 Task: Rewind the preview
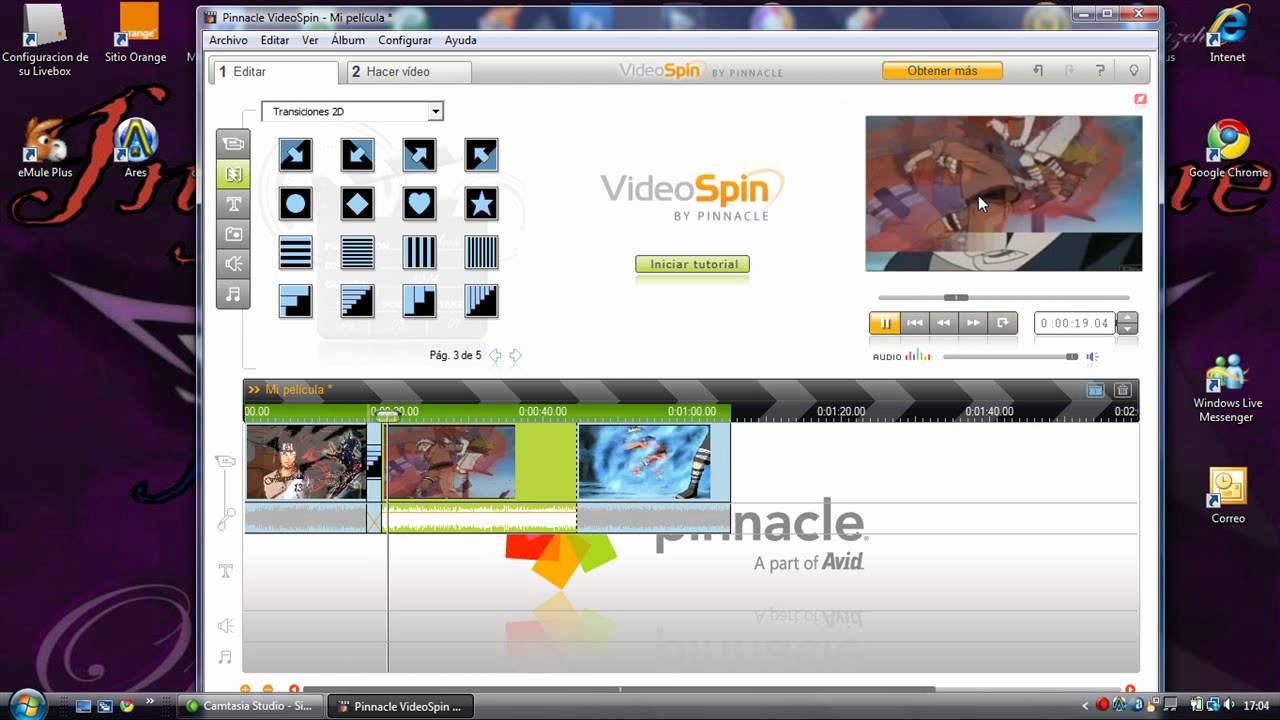click(944, 323)
